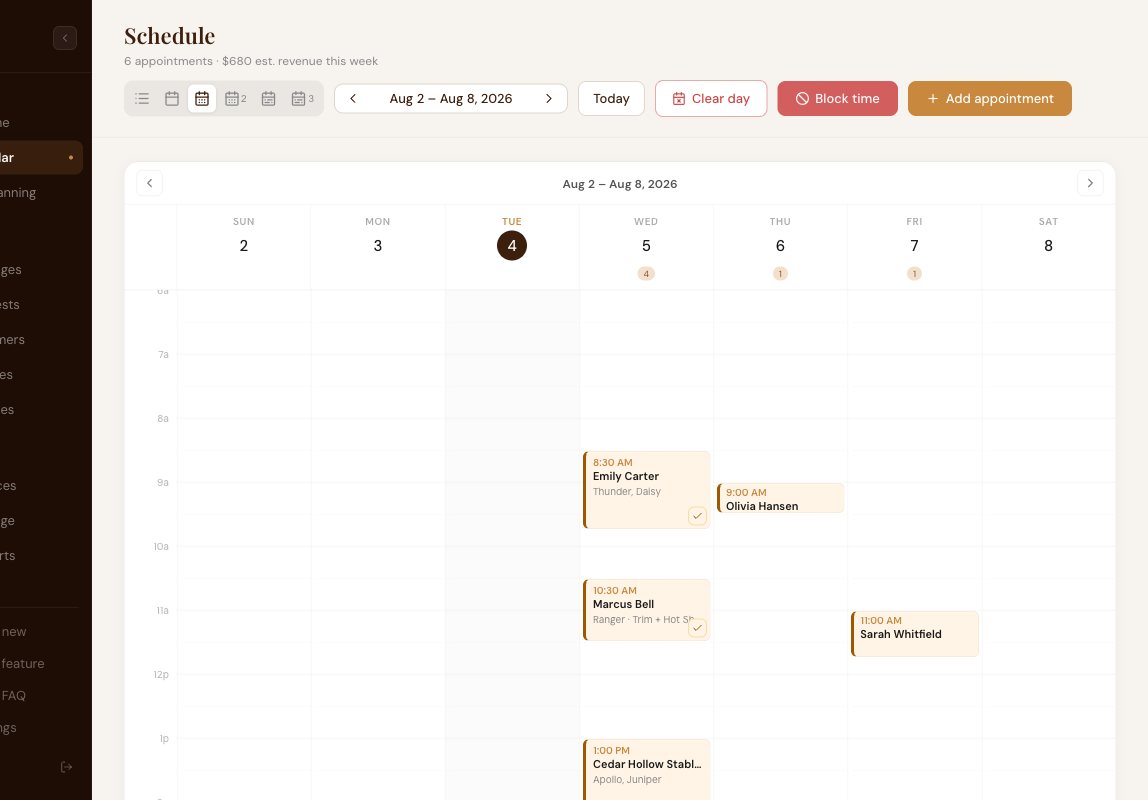This screenshot has height=800, width=1148.
Task: Select the month view calendar icon
Action: point(269,99)
